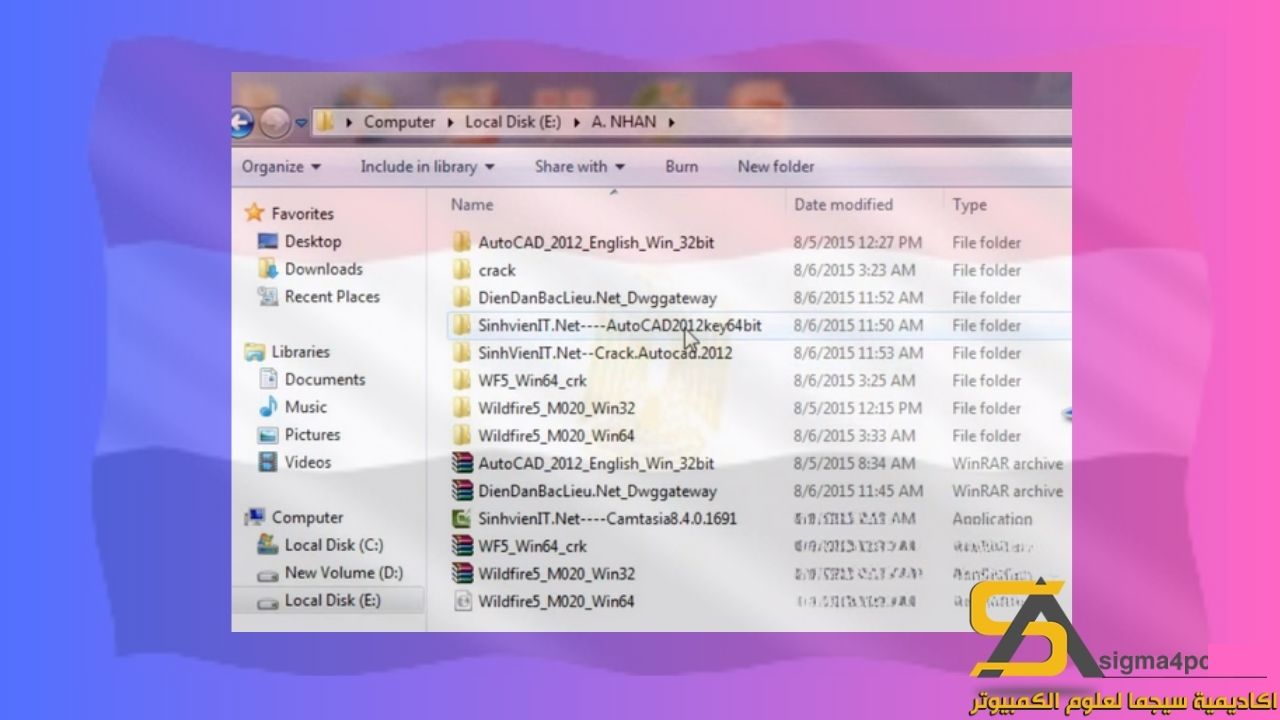The height and width of the screenshot is (720, 1280).
Task: Click the Wildfire5_M020_Win64 folder icon
Action: 461,435
